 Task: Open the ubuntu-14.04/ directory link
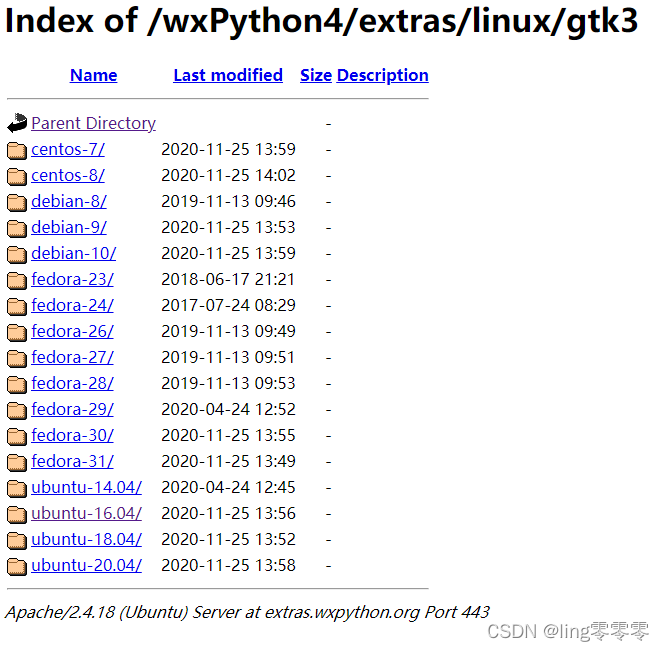click(x=86, y=488)
